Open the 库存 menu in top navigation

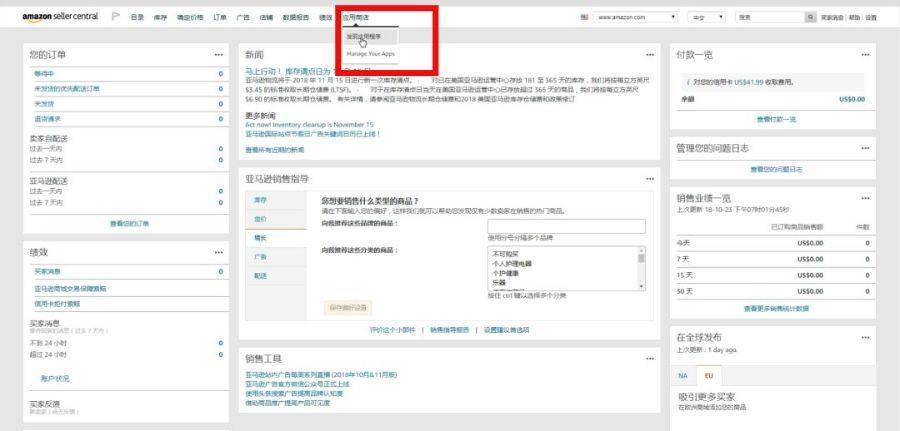(160, 17)
